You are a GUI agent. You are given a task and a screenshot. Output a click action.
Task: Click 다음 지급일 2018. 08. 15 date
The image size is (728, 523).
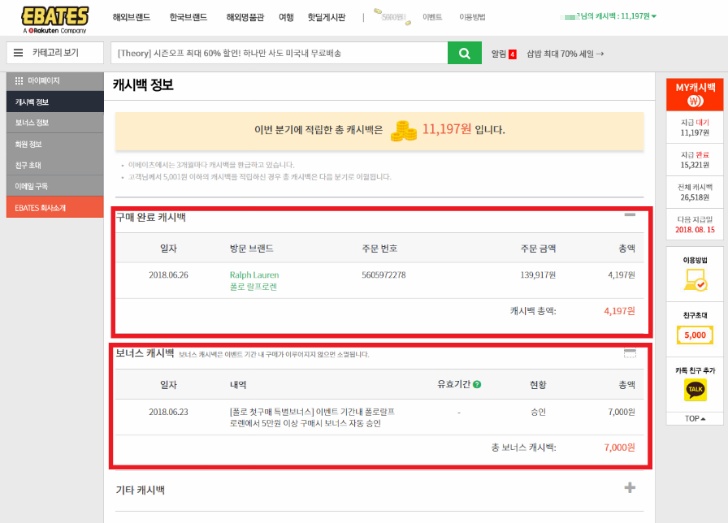tap(695, 229)
